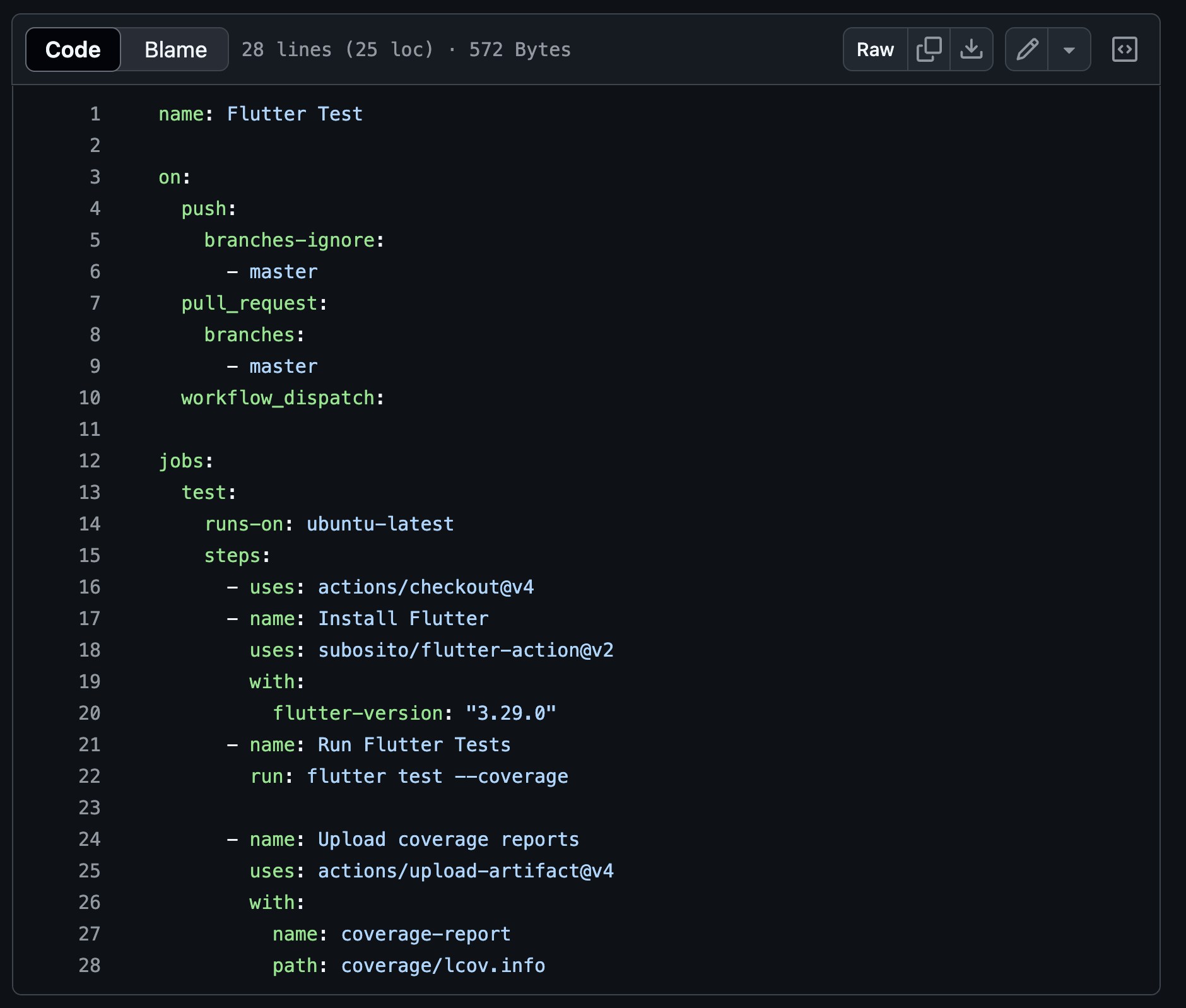Click 'actions/checkout@v4' text

coord(426,587)
